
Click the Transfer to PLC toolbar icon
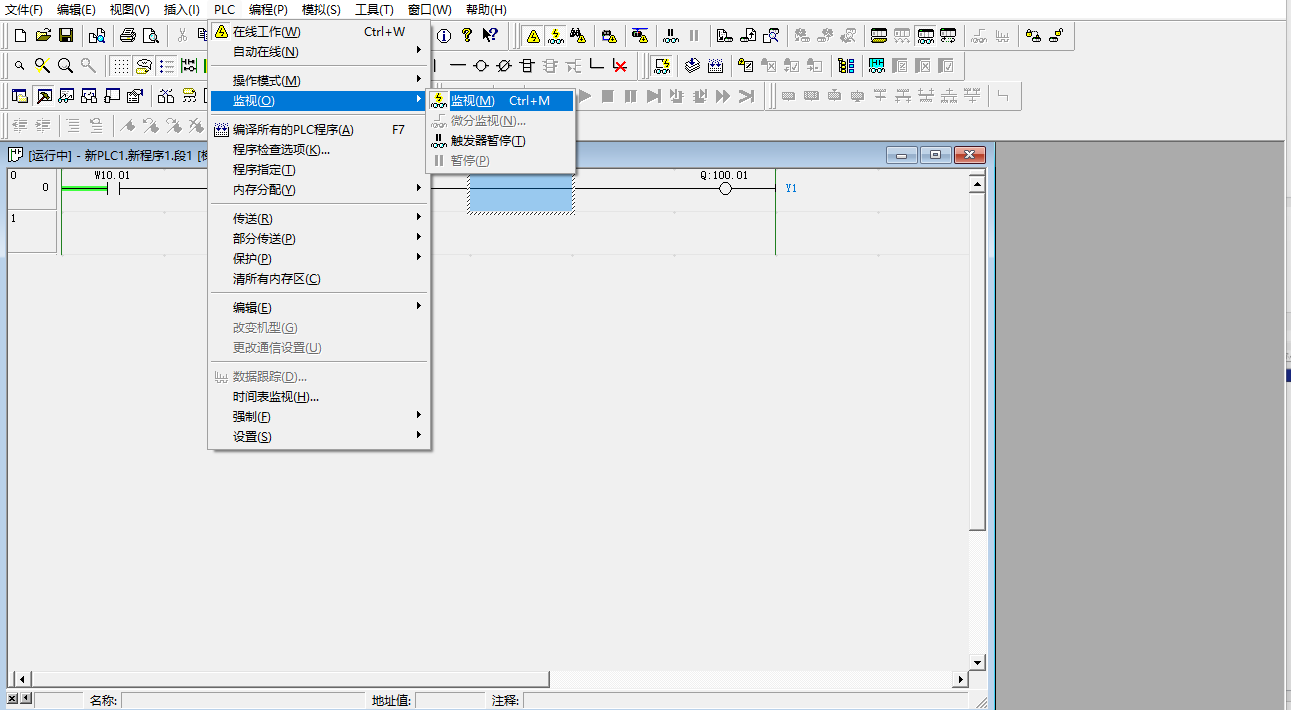coord(724,36)
